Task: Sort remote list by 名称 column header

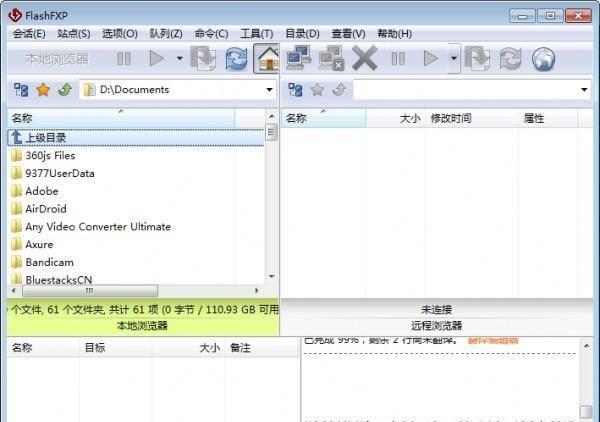Action: 324,118
